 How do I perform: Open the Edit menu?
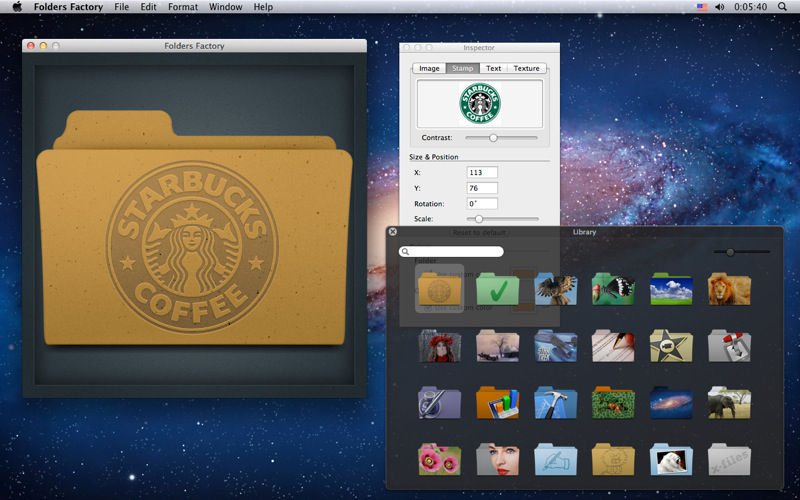[x=148, y=7]
